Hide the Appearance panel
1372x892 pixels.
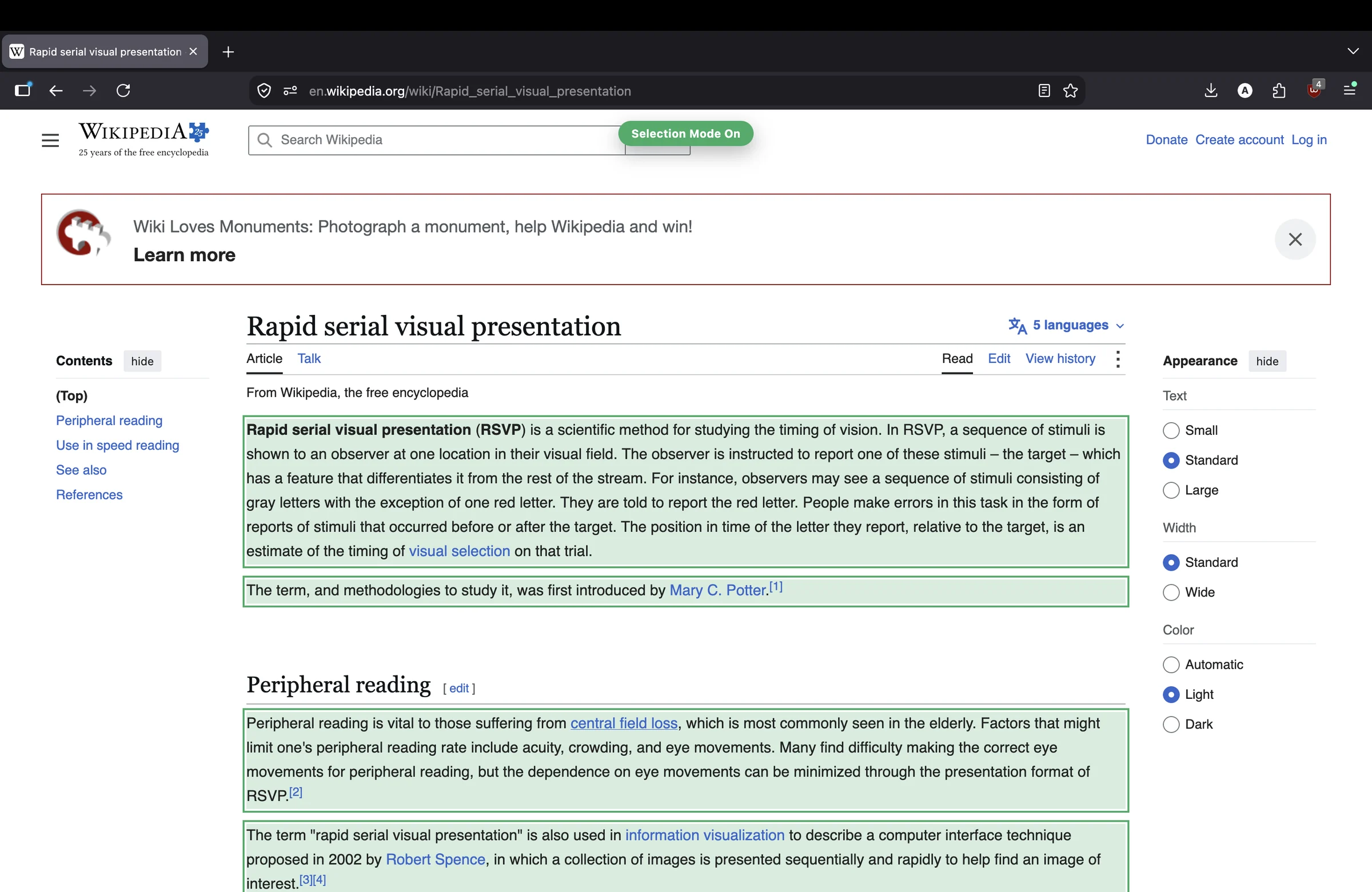coord(1267,361)
